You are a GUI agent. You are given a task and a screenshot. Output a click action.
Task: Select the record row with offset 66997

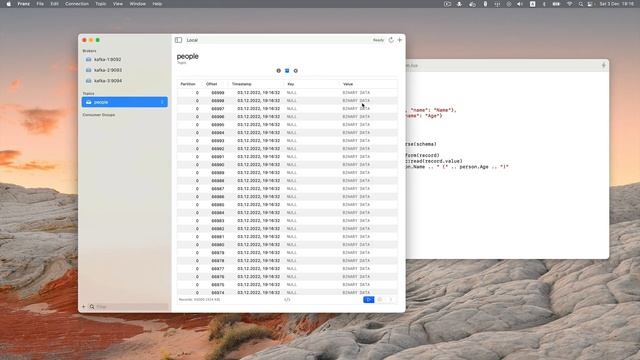pyautogui.click(x=287, y=109)
